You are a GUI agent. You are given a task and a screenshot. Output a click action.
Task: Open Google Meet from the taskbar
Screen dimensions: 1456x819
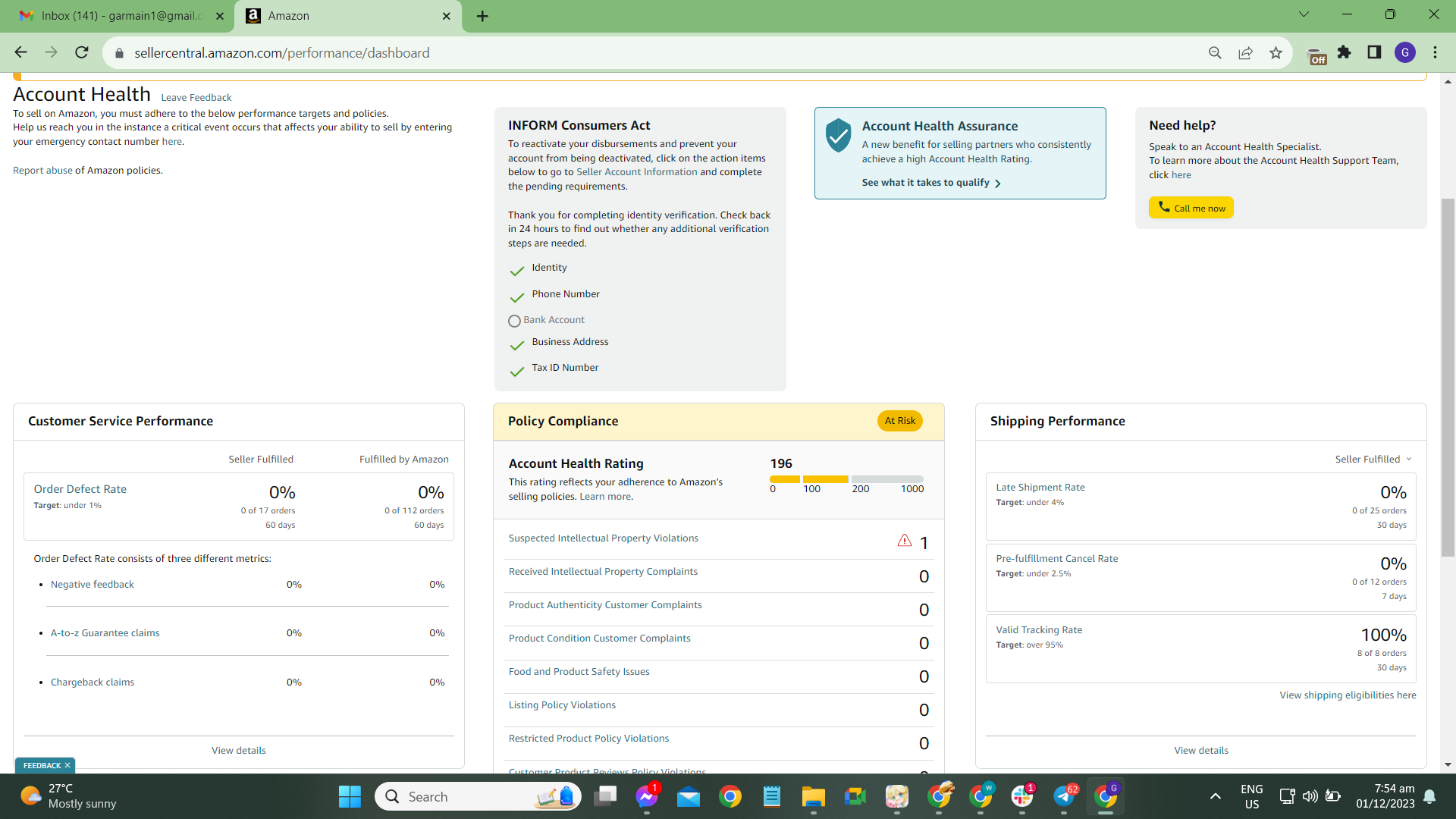click(x=855, y=796)
